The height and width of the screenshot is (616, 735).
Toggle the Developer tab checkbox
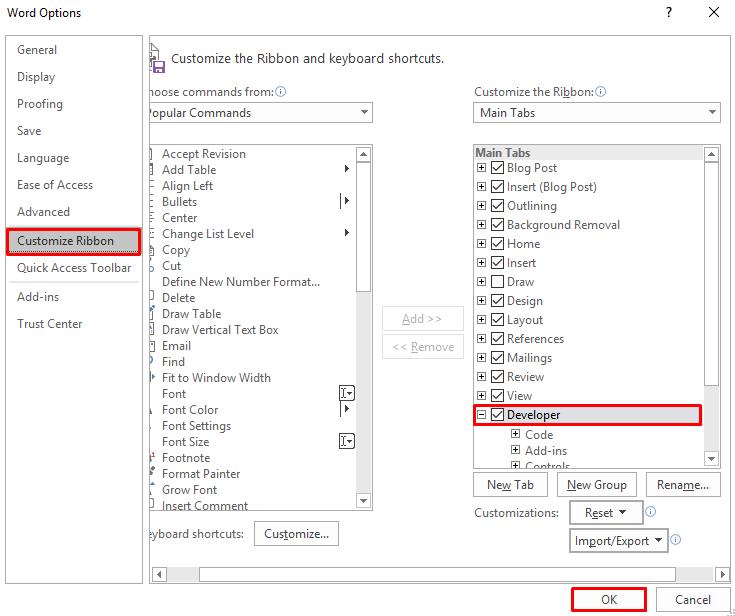497,414
